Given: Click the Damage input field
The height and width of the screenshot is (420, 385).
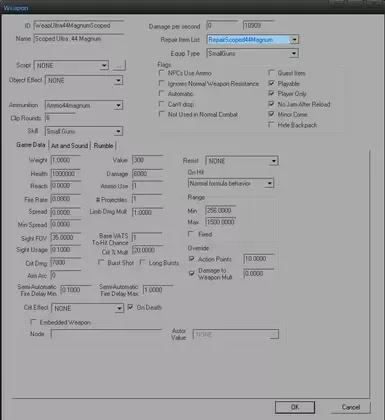Looking at the screenshot, I should click(147, 174).
